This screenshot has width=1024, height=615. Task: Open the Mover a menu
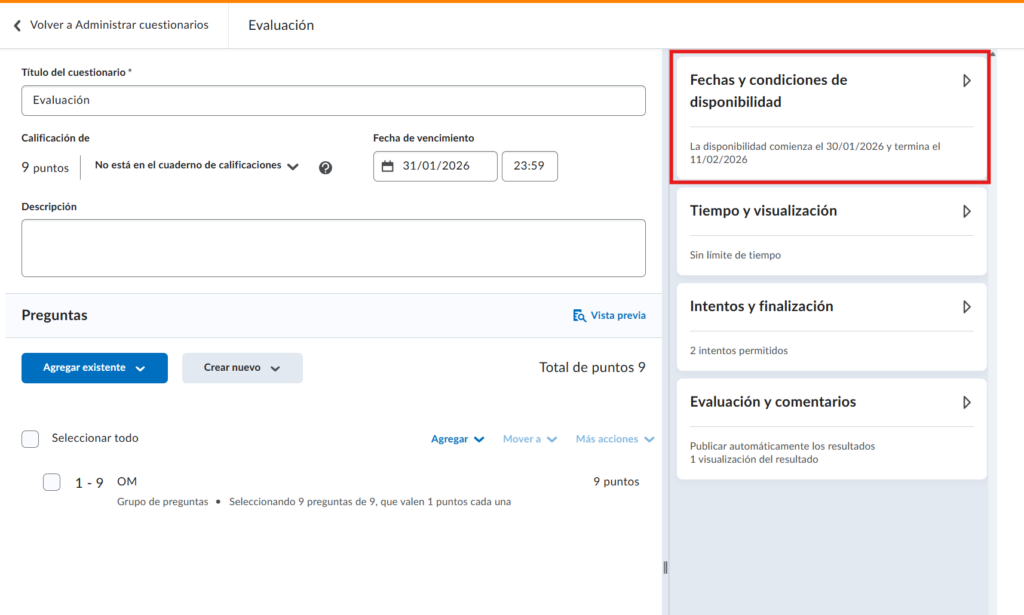[x=529, y=439]
